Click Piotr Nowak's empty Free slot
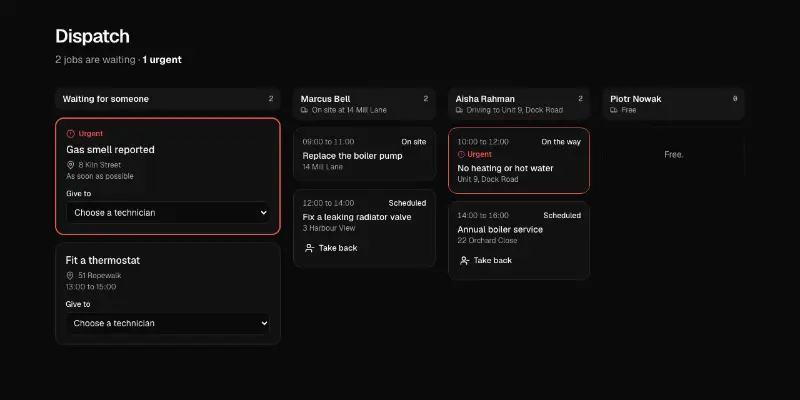Viewport: 800px width, 400px height. click(x=673, y=155)
